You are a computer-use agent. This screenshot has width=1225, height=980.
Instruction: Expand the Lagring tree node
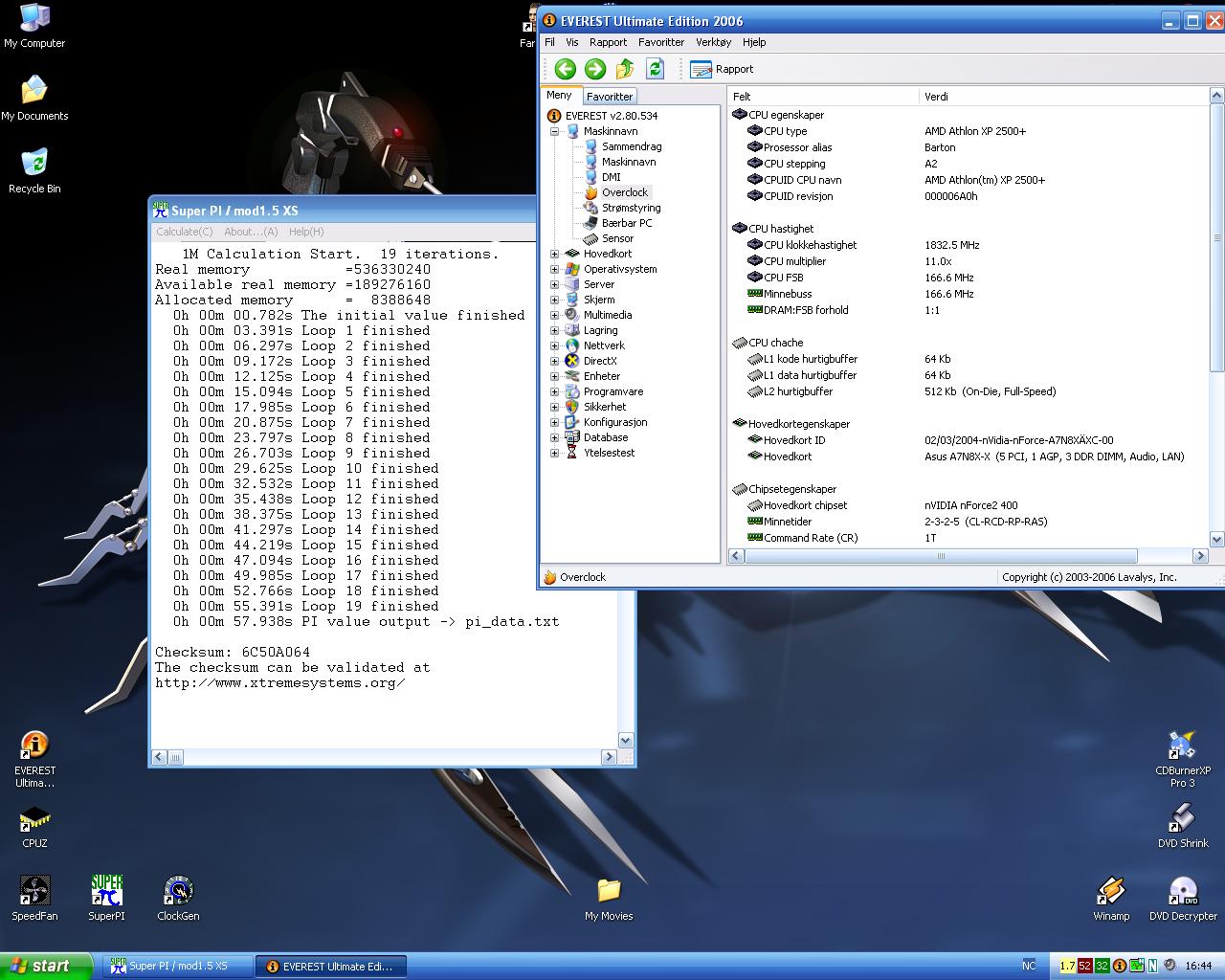pos(554,330)
